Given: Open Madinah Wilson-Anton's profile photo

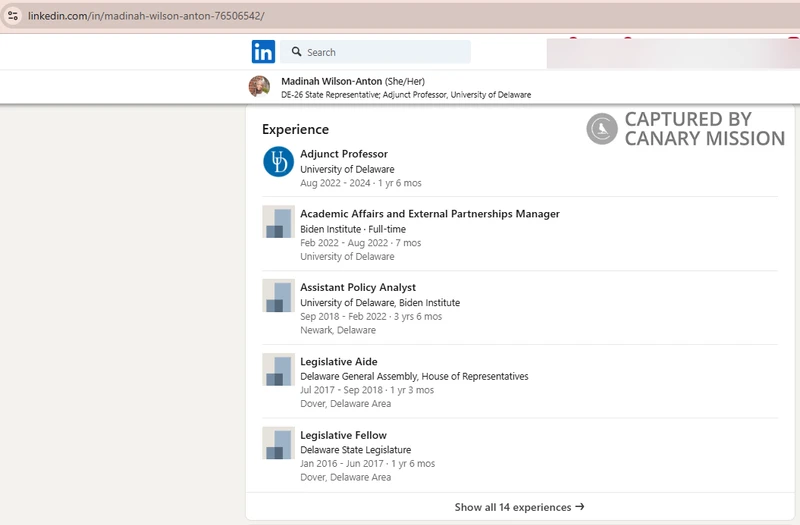Looking at the screenshot, I should pyautogui.click(x=260, y=86).
